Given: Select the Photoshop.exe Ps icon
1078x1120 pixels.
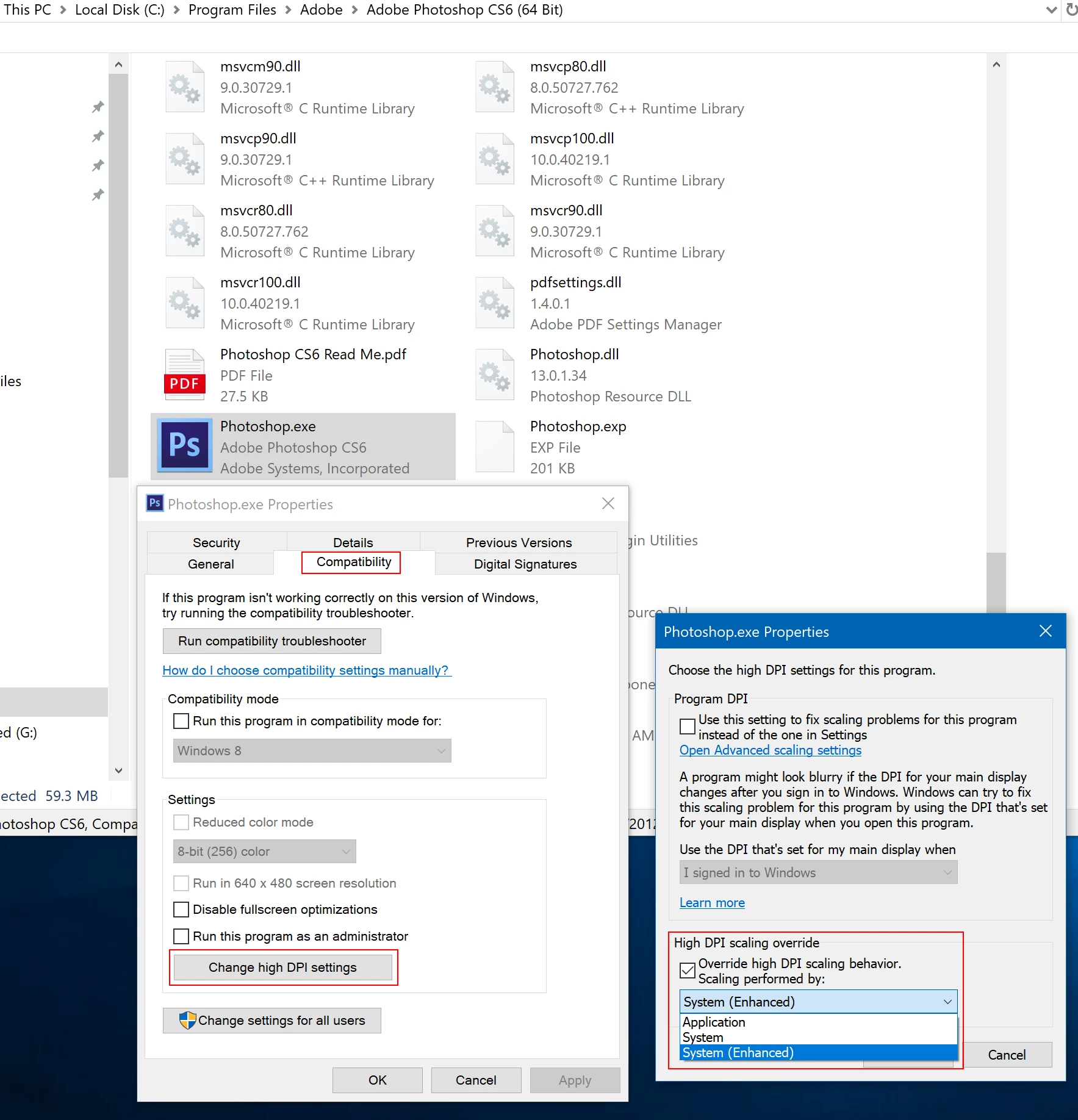Looking at the screenshot, I should 185,445.
